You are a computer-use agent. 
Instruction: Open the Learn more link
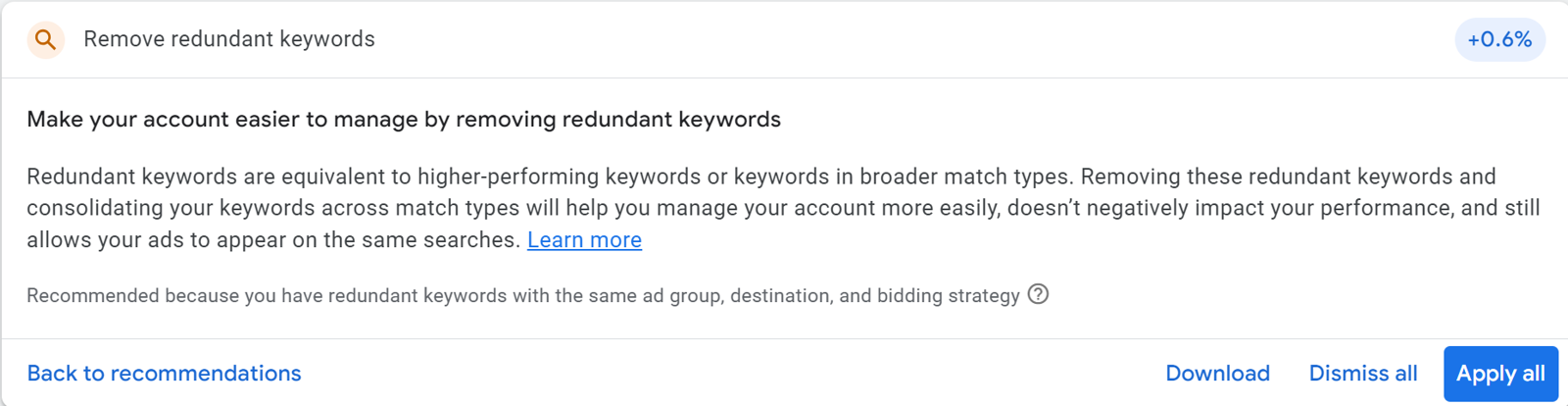coord(584,240)
